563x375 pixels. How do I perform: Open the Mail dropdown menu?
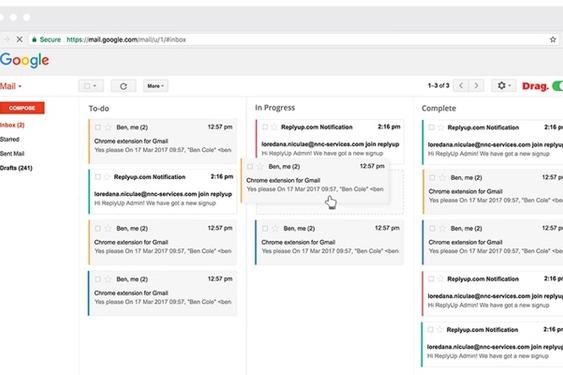point(10,86)
